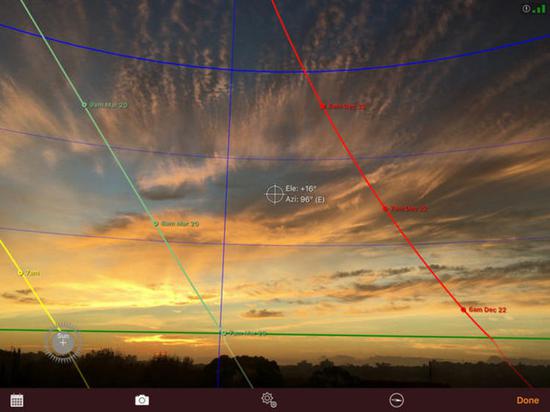Tap the circular alert icon beside the signal bars
550x412 pixels.
pyautogui.click(x=526, y=9)
